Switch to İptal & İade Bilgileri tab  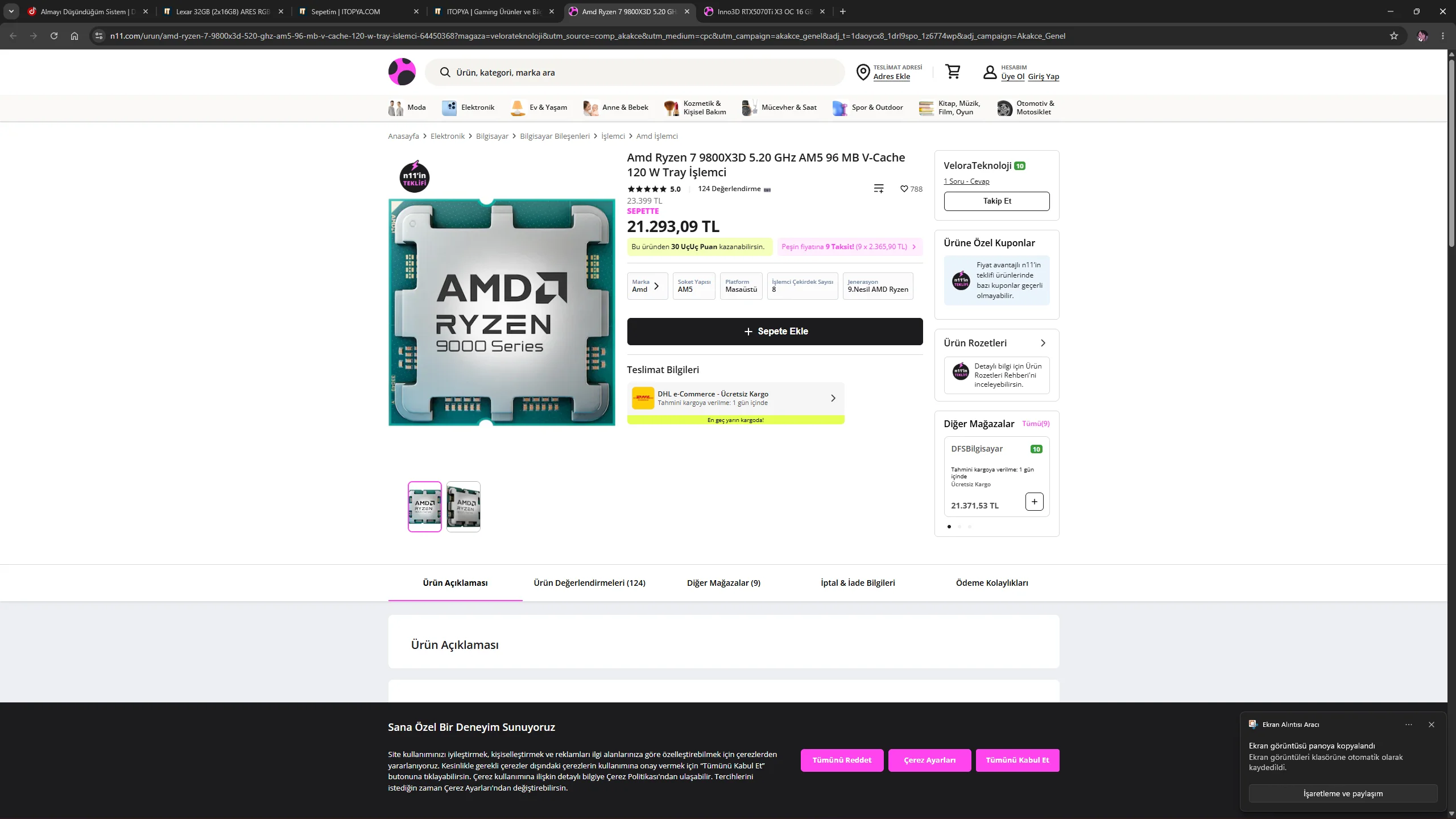(858, 583)
